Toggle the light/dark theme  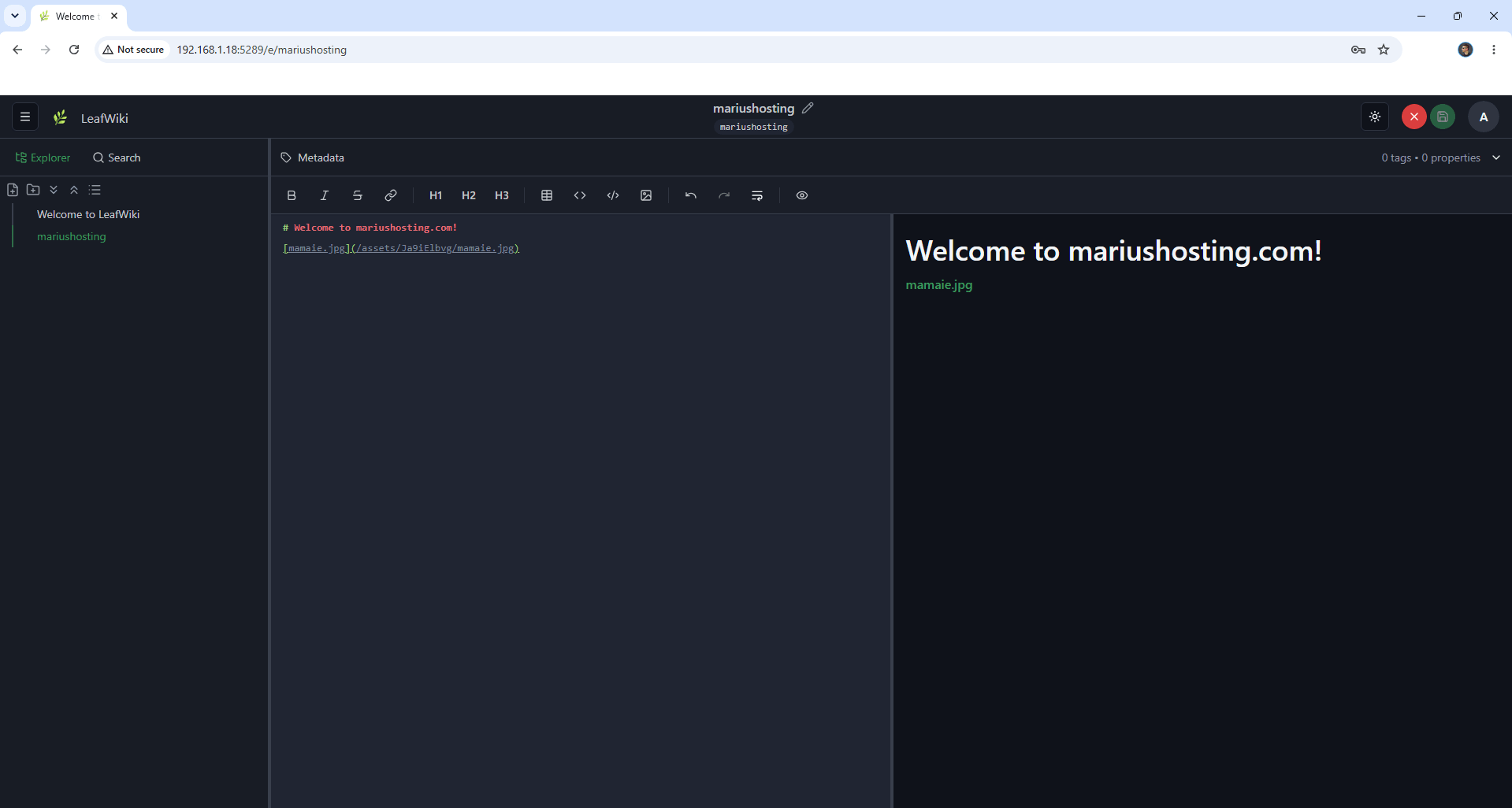coord(1375,117)
